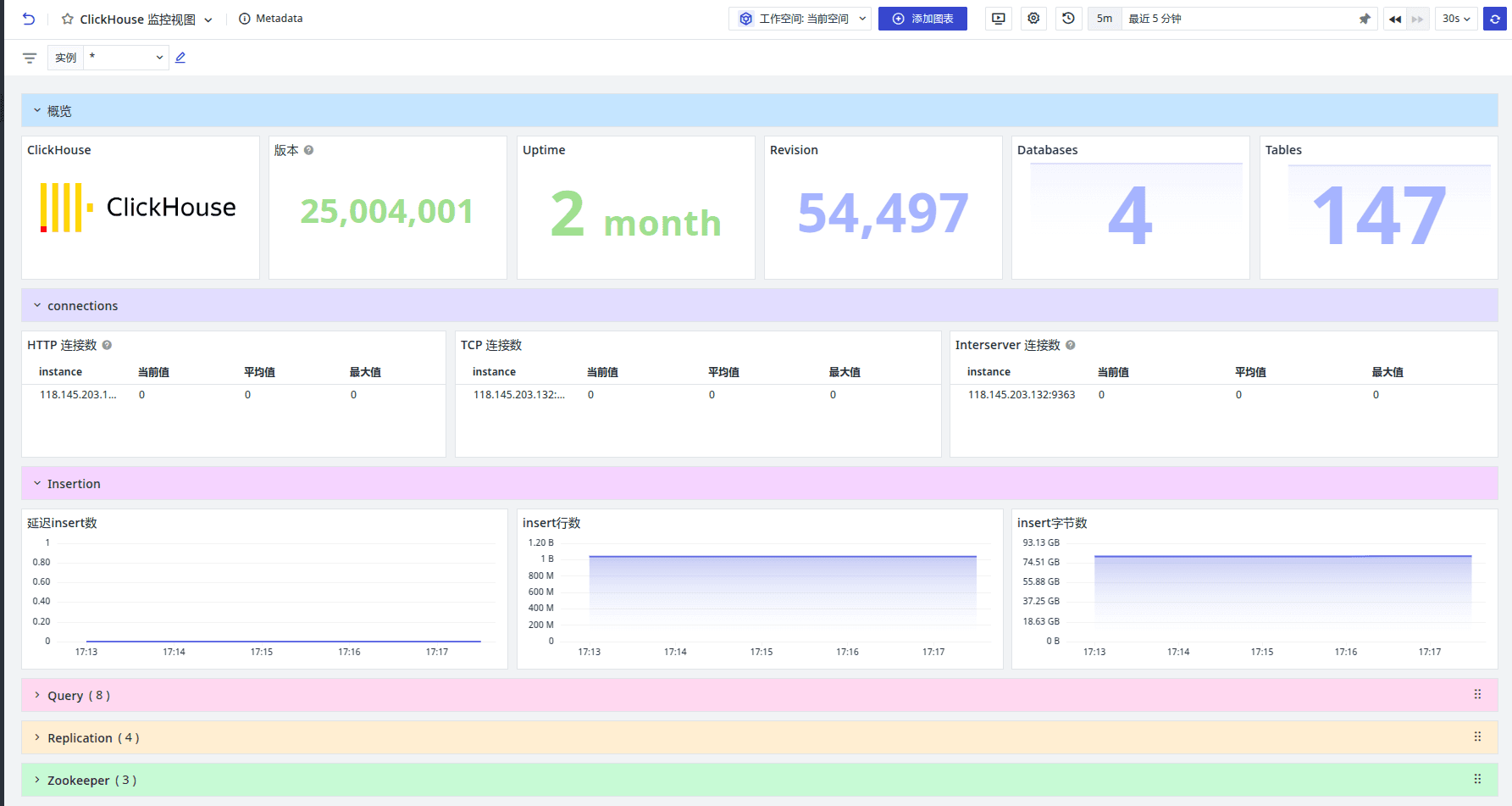This screenshot has width=1512, height=806.
Task: Star the ClickHouse dashboard as favorite
Action: (x=68, y=19)
